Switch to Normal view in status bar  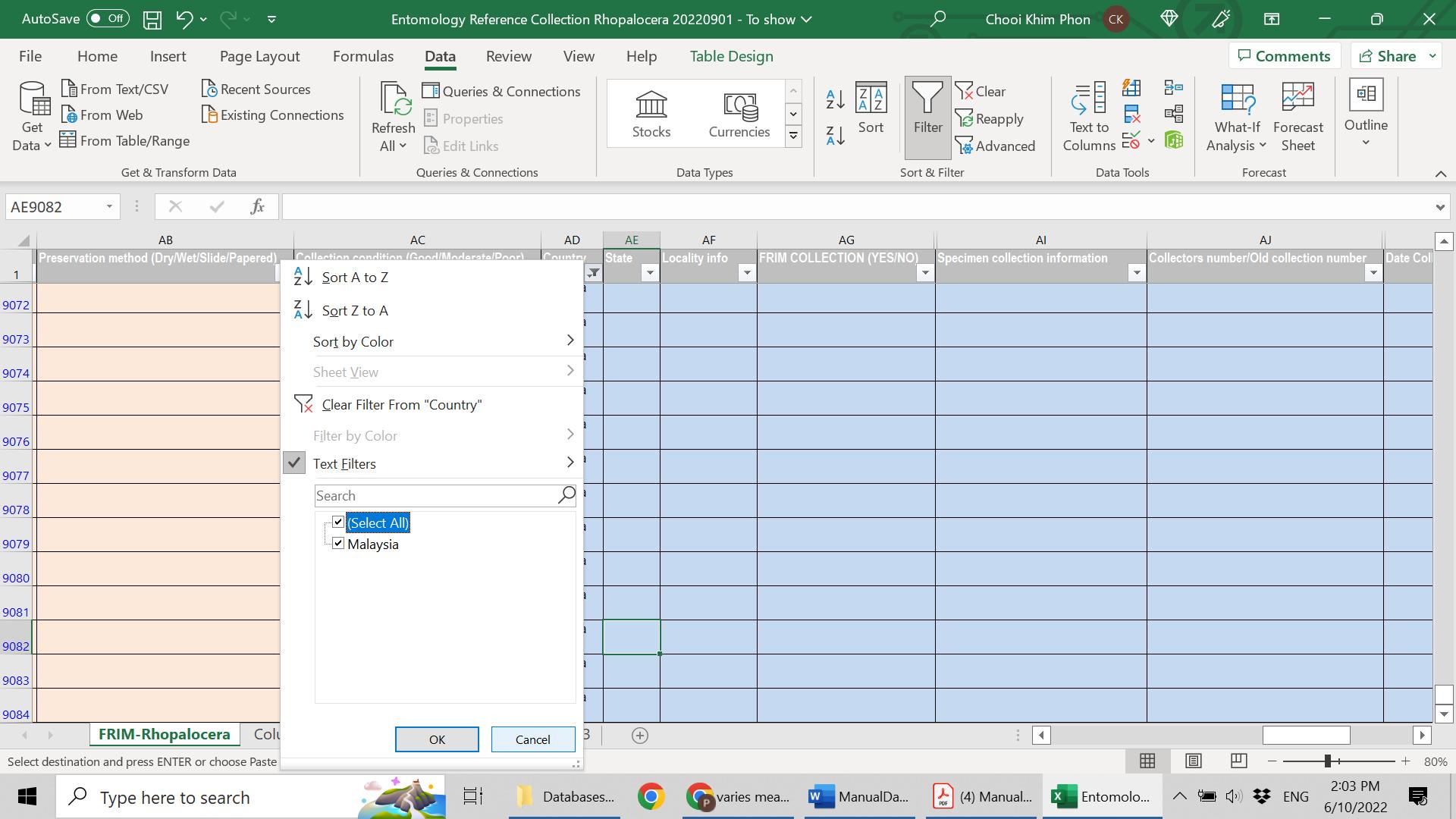pos(1147,761)
